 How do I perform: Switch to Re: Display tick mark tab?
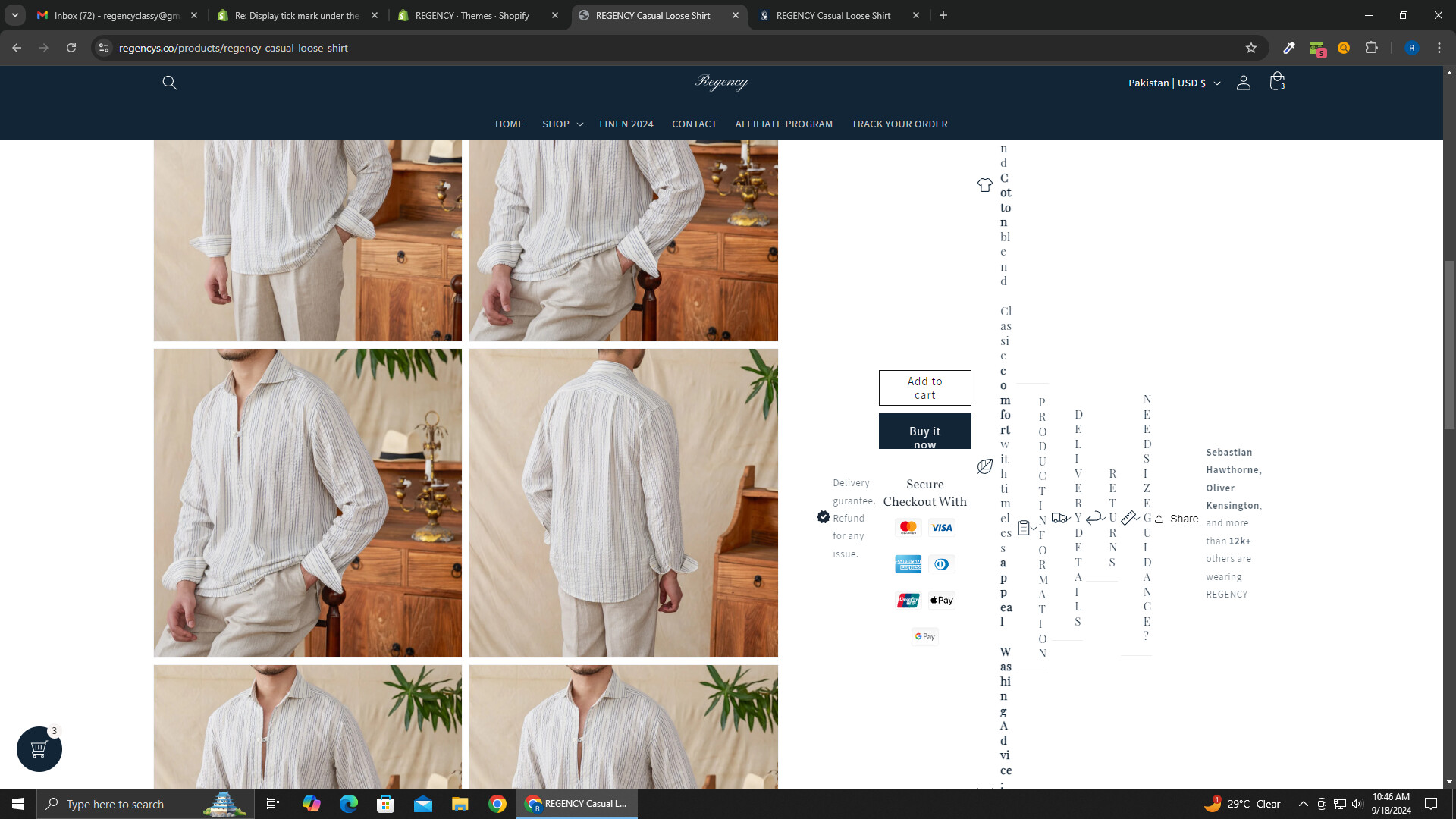tap(298, 15)
